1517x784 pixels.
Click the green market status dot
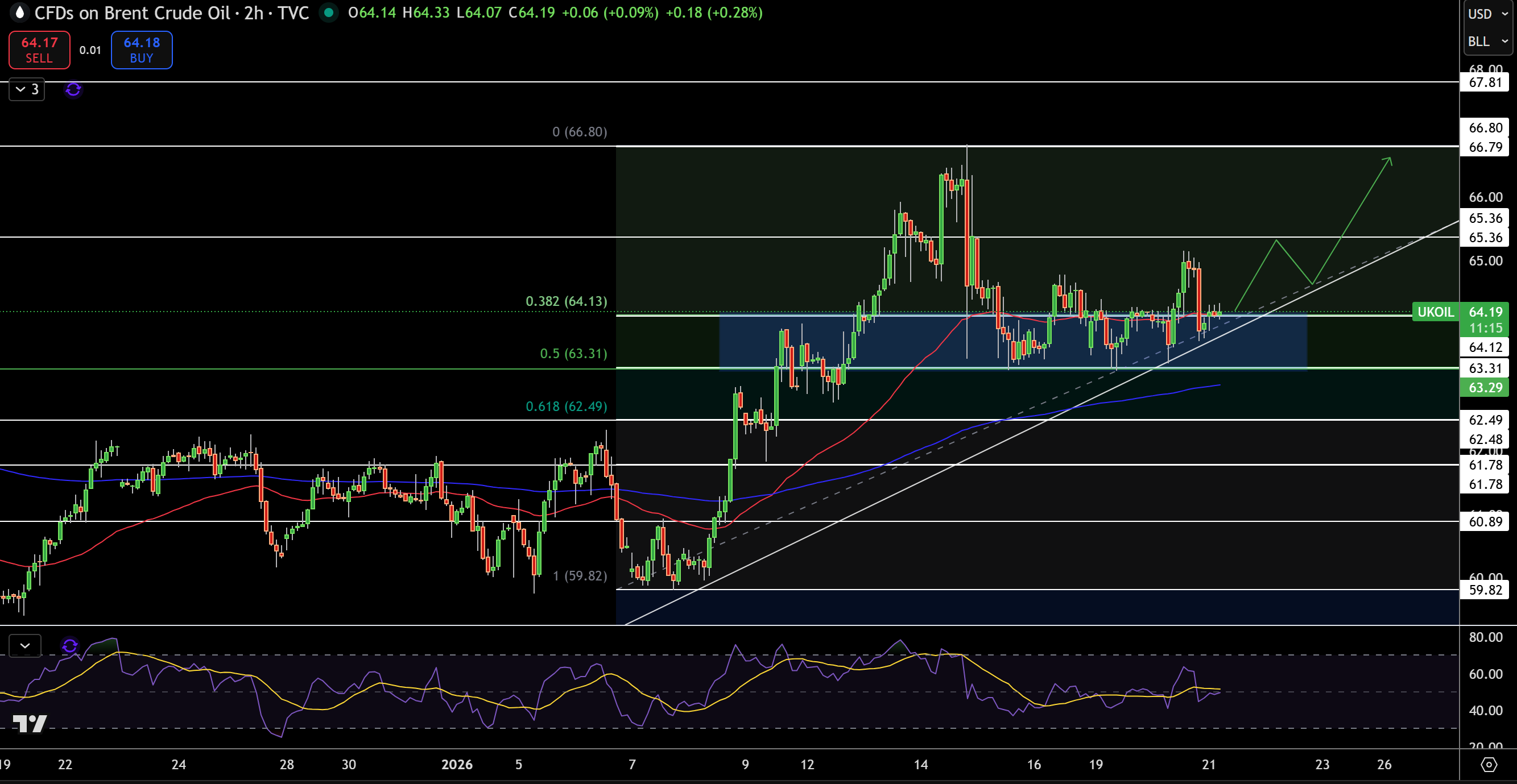coord(329,13)
